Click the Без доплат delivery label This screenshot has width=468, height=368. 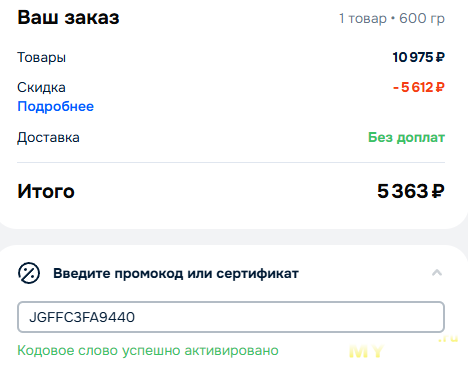406,137
